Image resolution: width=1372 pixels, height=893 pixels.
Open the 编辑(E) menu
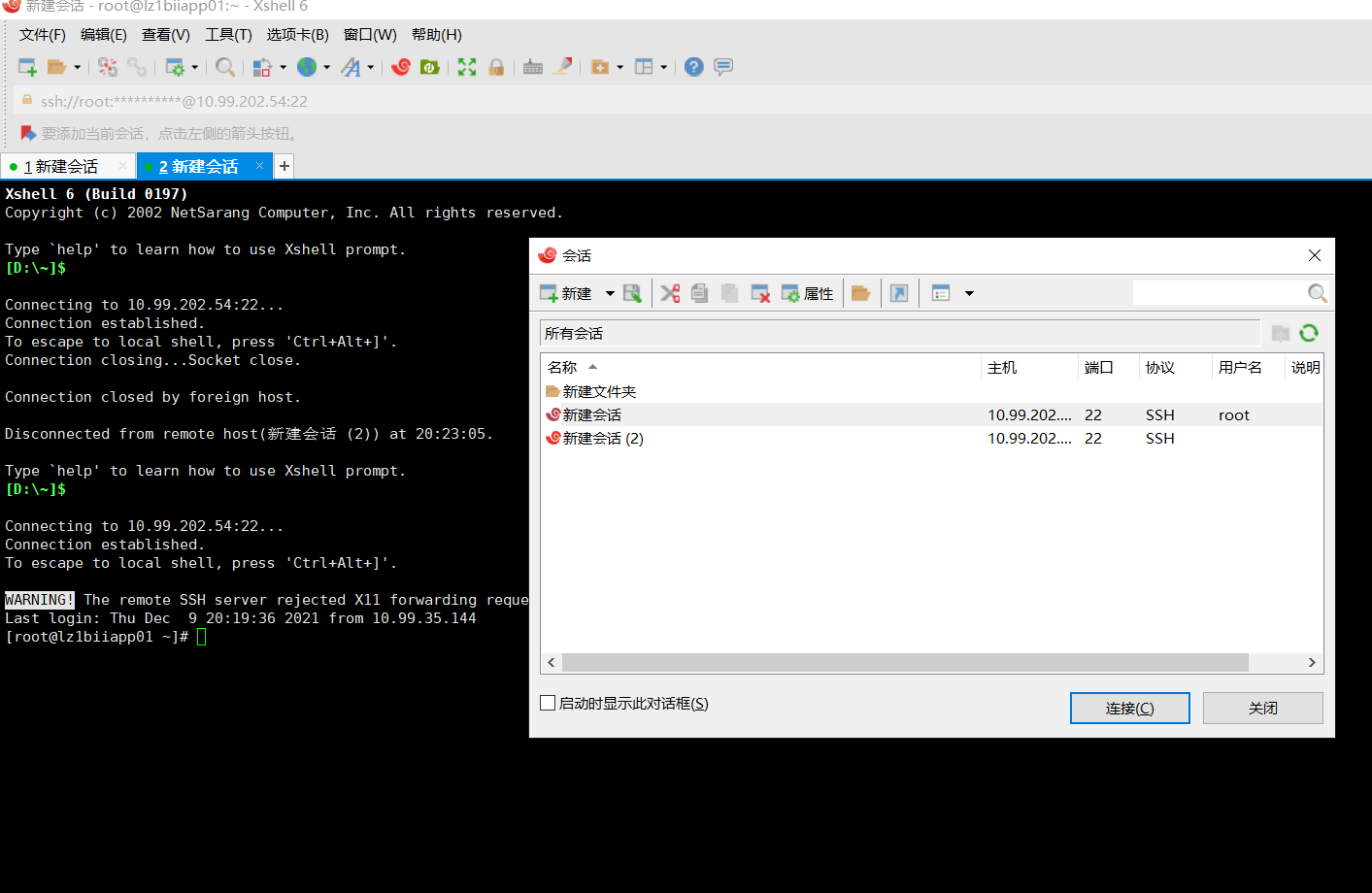[x=104, y=35]
